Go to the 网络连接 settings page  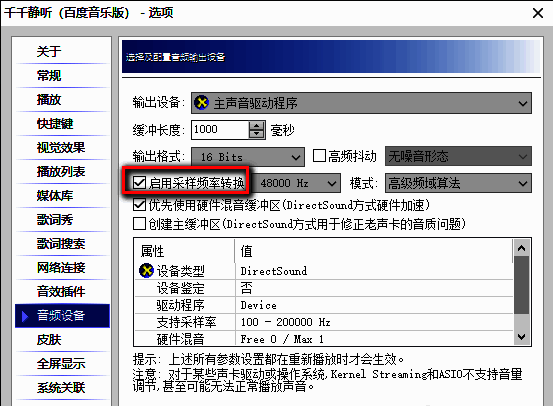pyautogui.click(x=61, y=267)
